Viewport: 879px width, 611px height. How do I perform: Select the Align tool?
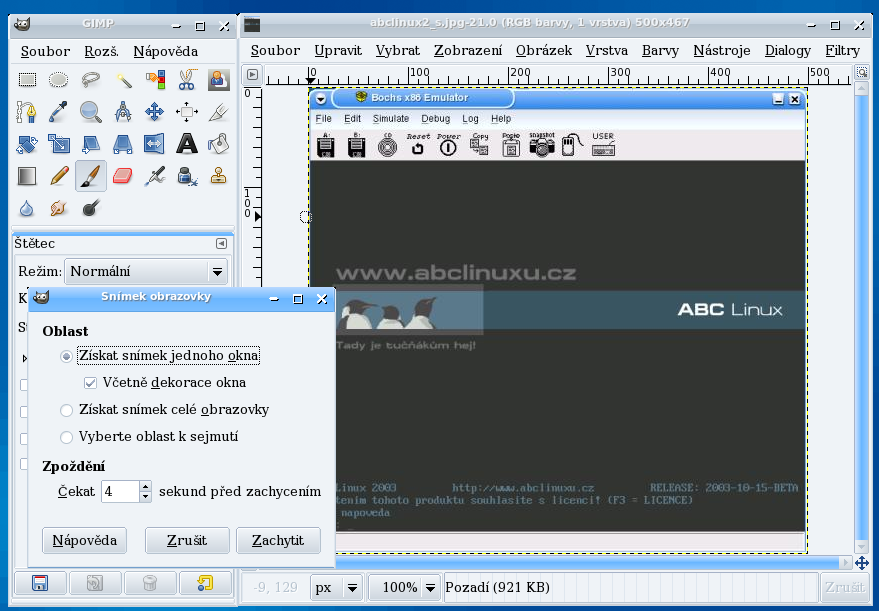[187, 112]
